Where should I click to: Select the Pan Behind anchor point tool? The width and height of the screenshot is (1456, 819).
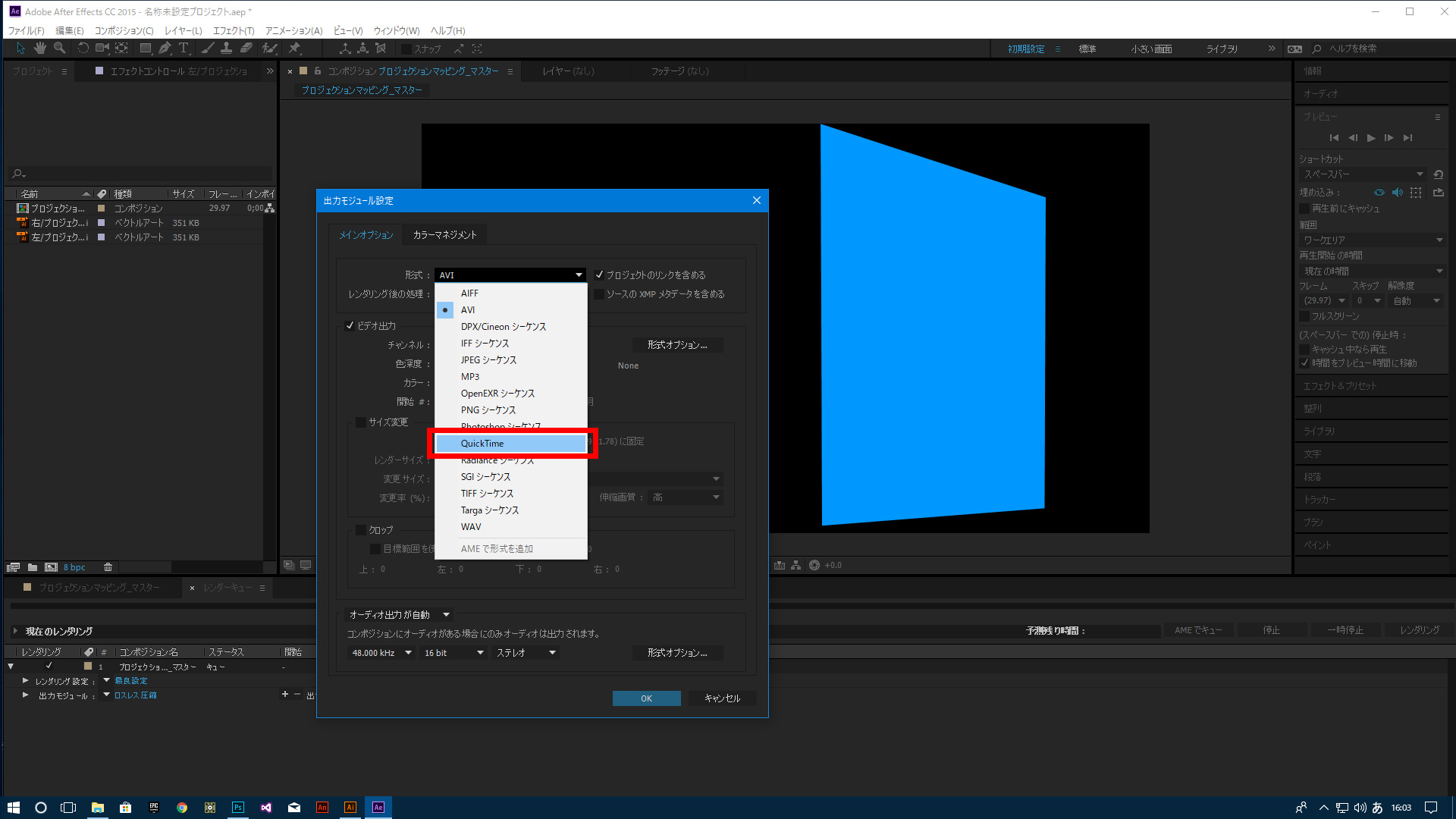(121, 49)
